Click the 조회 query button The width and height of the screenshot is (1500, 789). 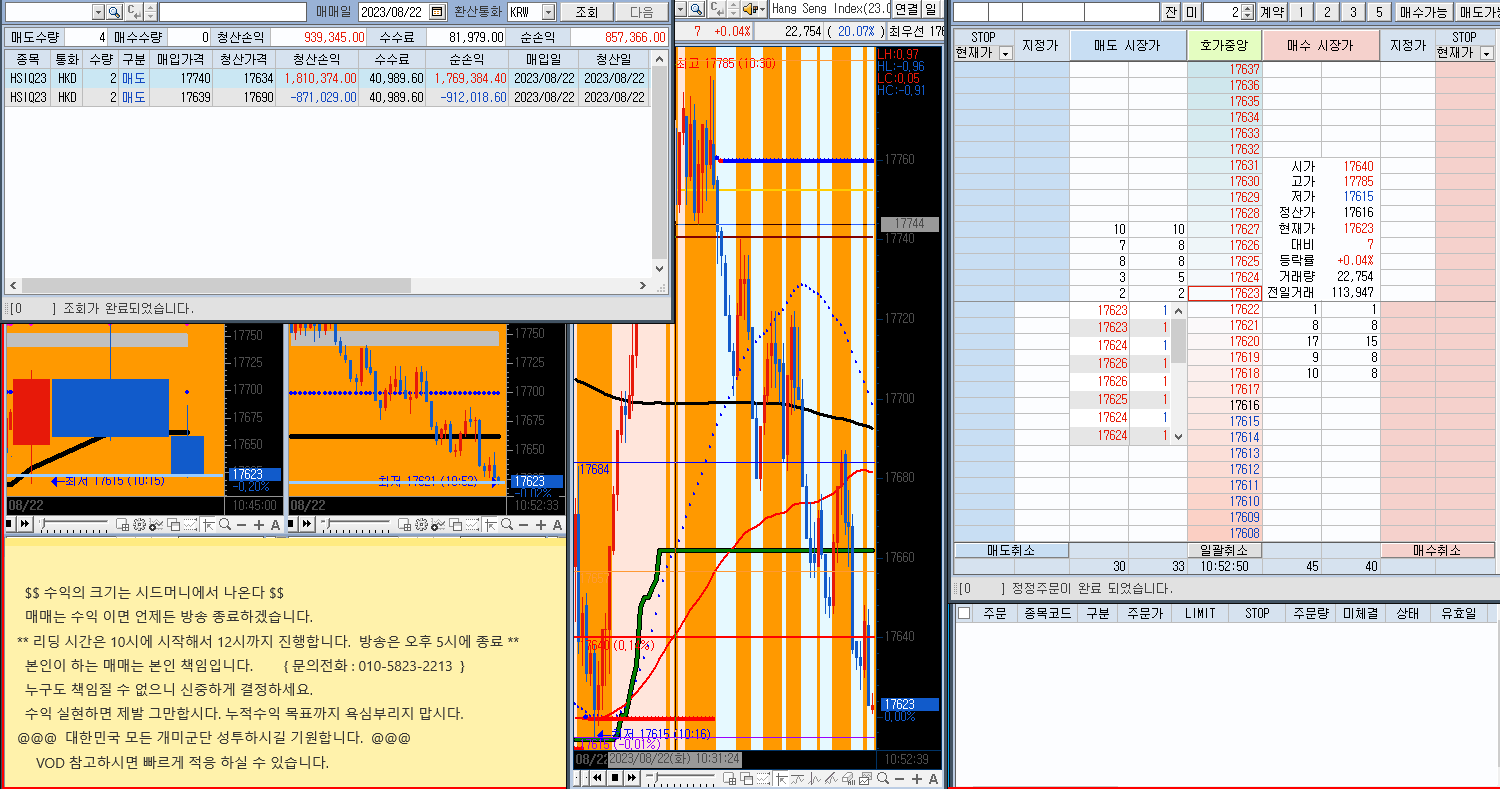coord(586,12)
